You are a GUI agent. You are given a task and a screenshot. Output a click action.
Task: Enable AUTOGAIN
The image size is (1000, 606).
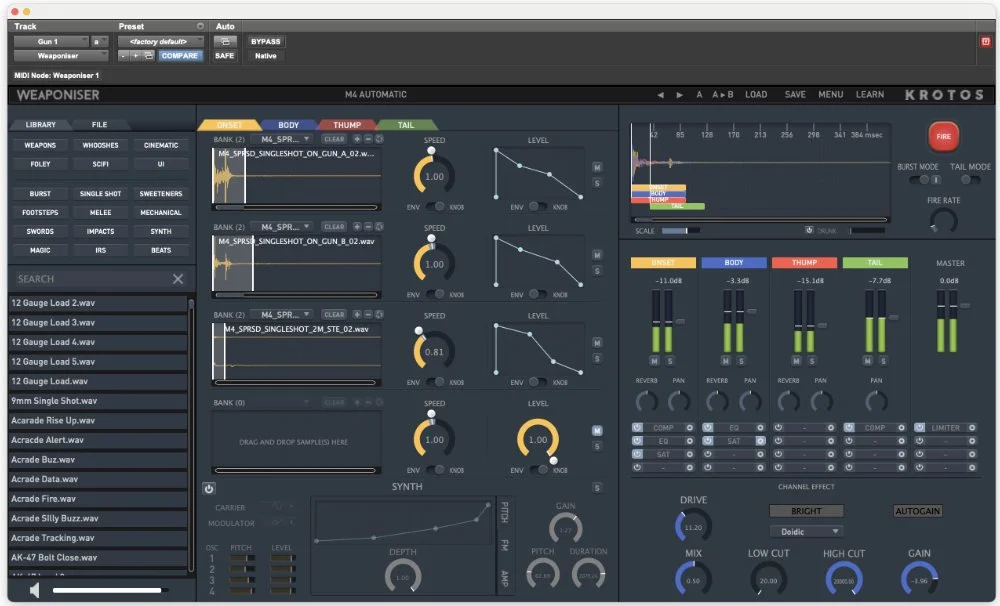(918, 511)
